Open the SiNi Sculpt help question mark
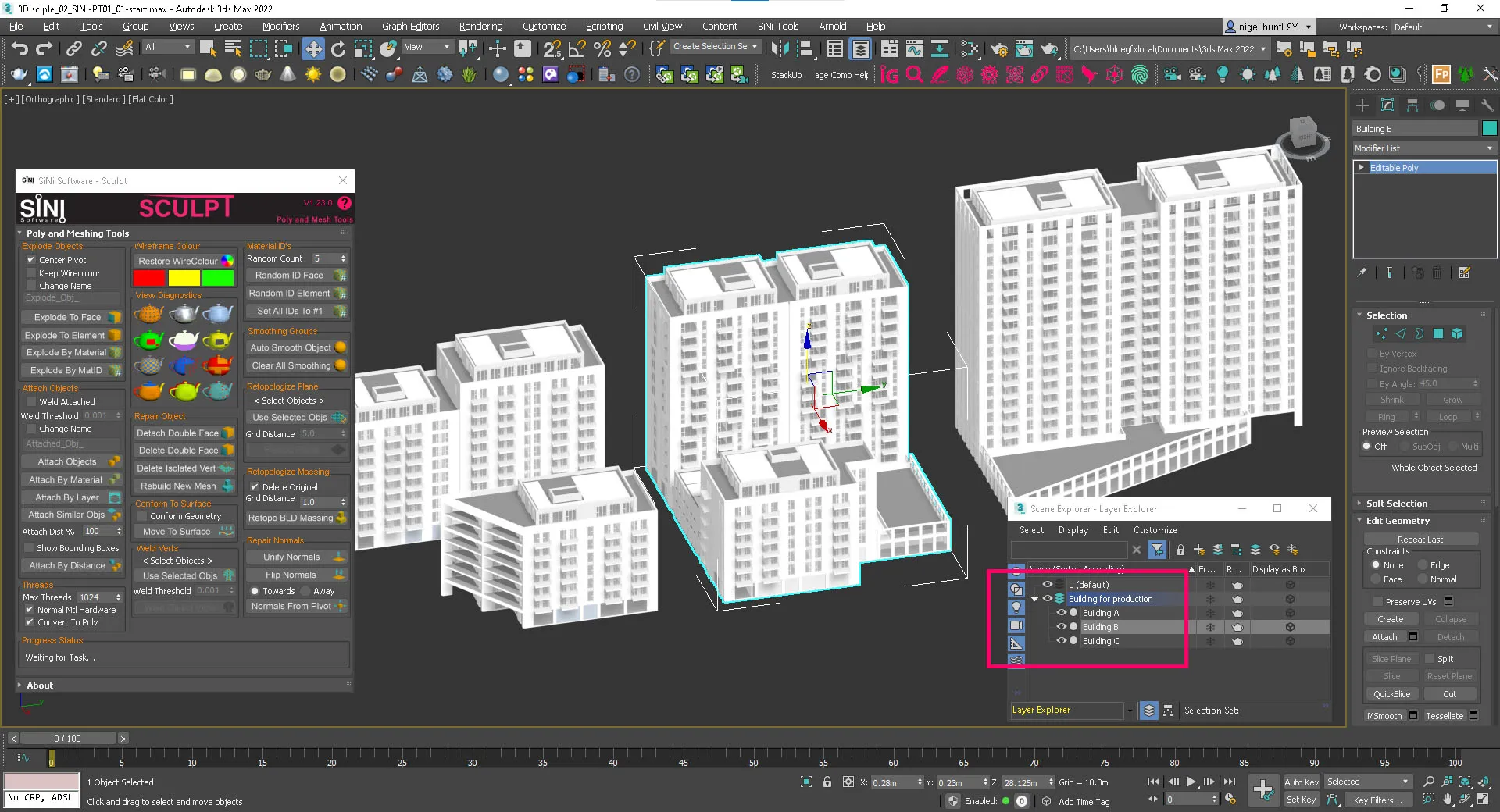1500x812 pixels. (345, 203)
